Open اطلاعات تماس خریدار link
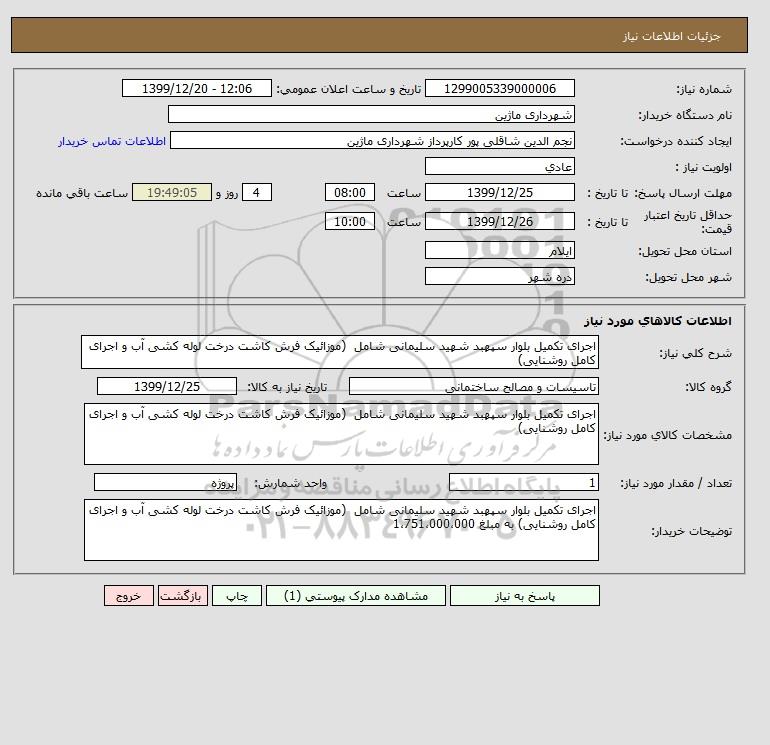The width and height of the screenshot is (770, 745). pos(112,141)
